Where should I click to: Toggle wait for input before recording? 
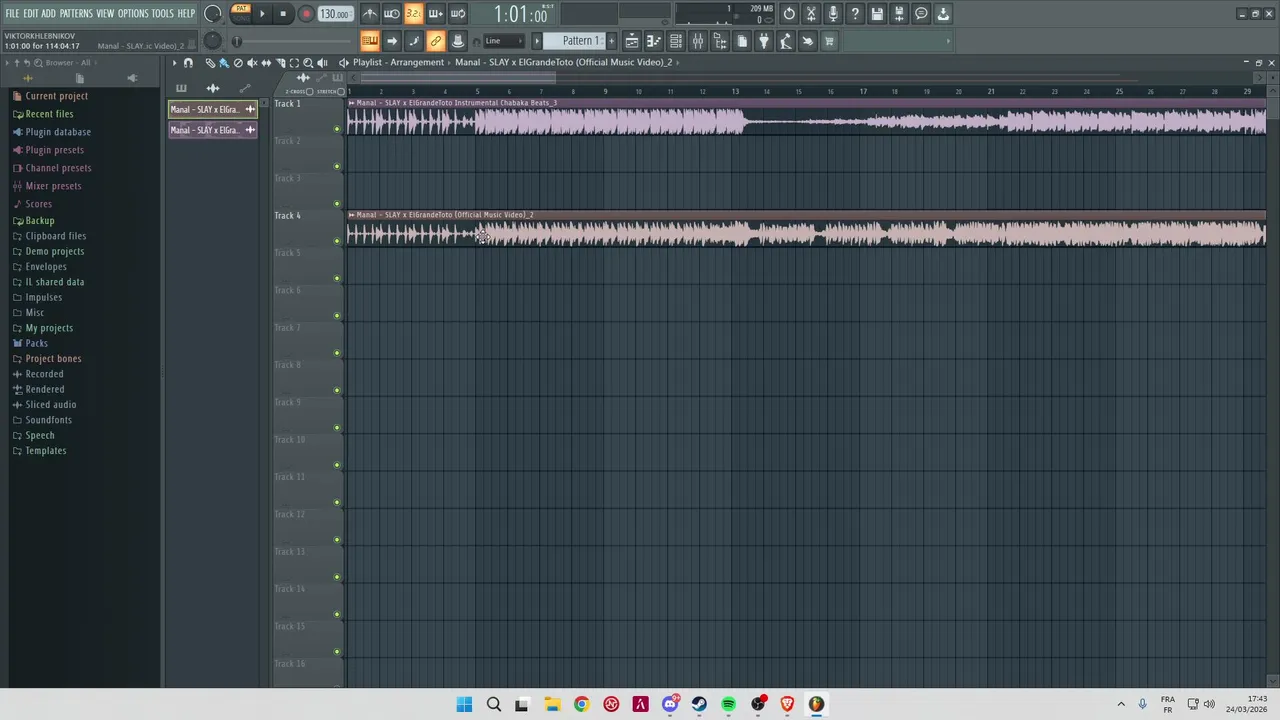click(392, 14)
